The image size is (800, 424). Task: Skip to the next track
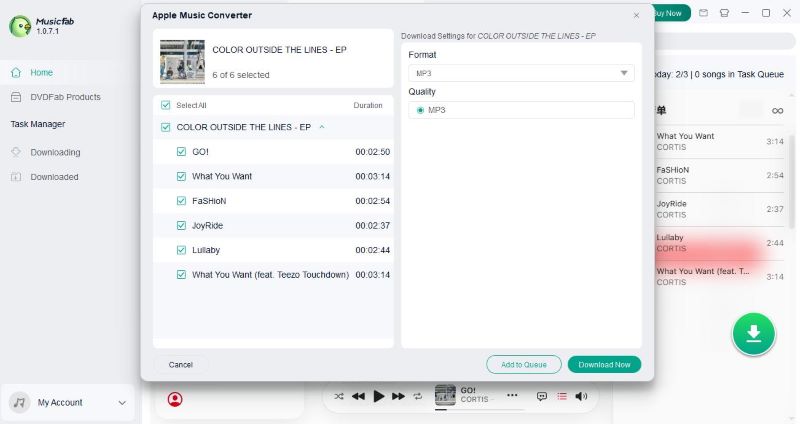pos(398,396)
